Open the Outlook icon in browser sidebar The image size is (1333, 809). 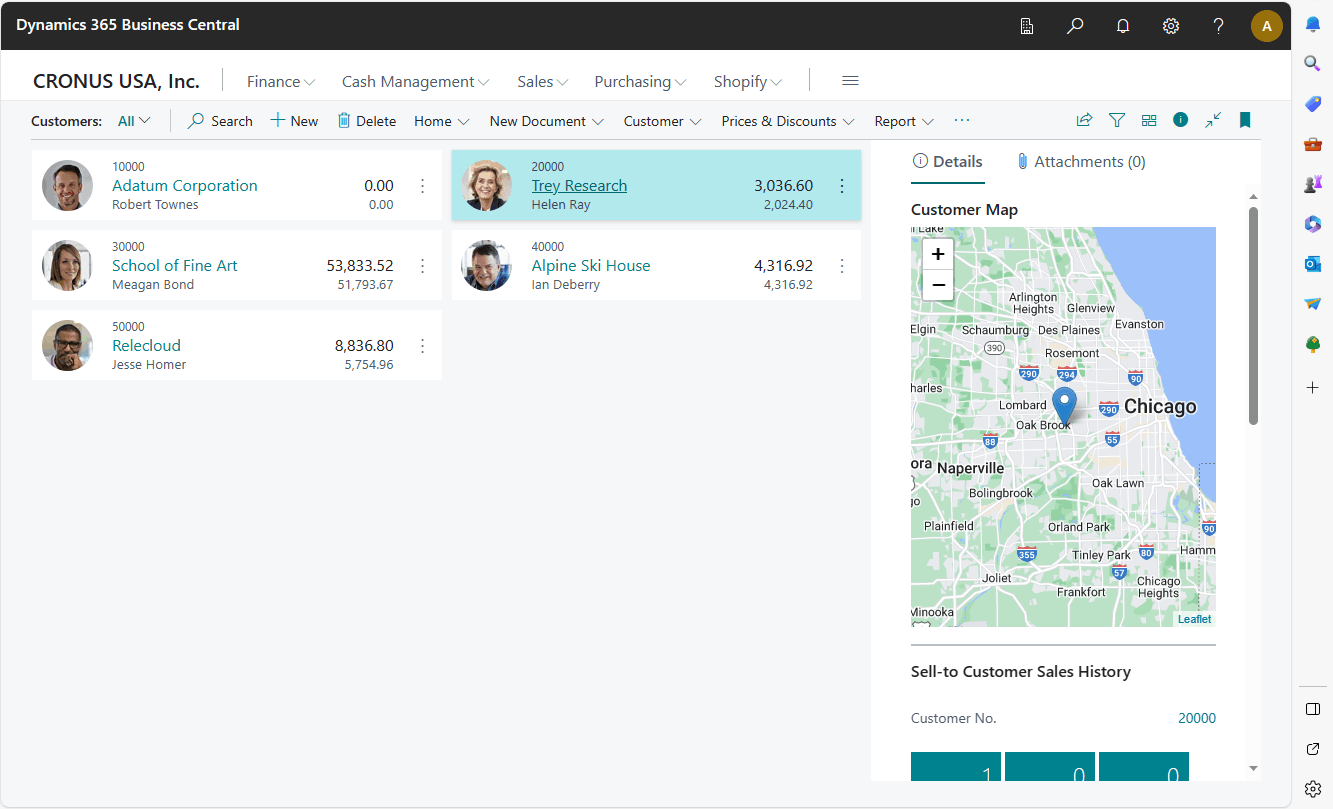(x=1313, y=264)
